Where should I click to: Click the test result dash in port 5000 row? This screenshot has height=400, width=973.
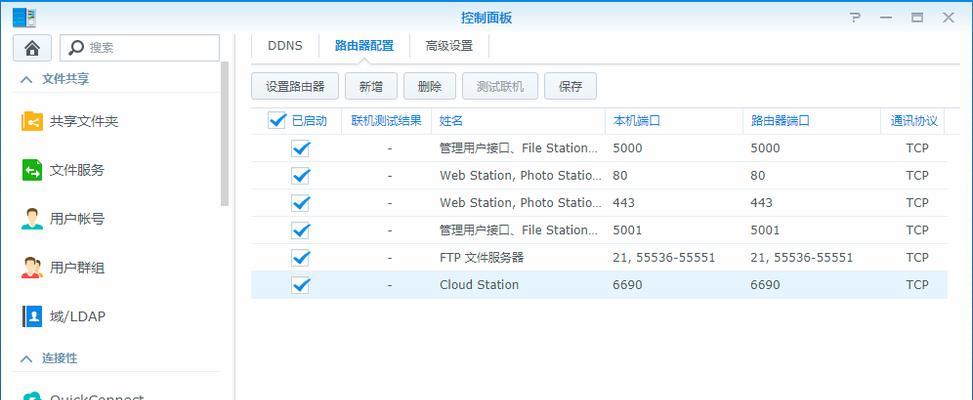pyautogui.click(x=389, y=148)
